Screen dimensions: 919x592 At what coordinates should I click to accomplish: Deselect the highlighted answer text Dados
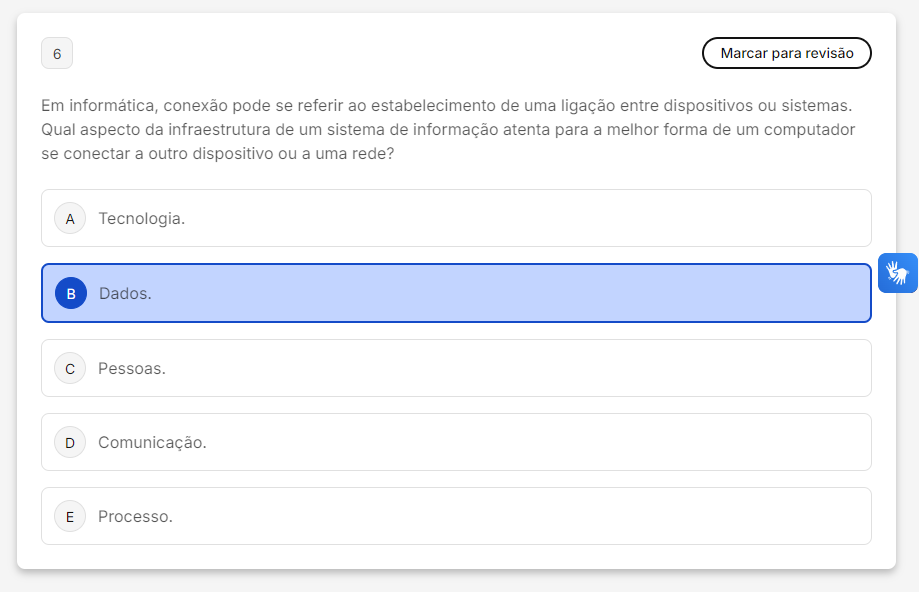[125, 294]
